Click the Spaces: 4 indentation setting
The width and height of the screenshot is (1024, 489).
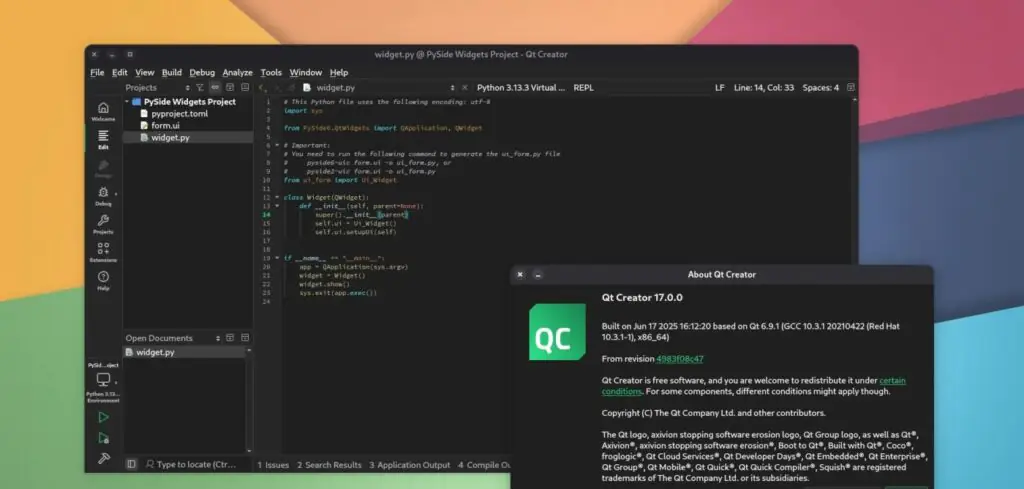(820, 87)
